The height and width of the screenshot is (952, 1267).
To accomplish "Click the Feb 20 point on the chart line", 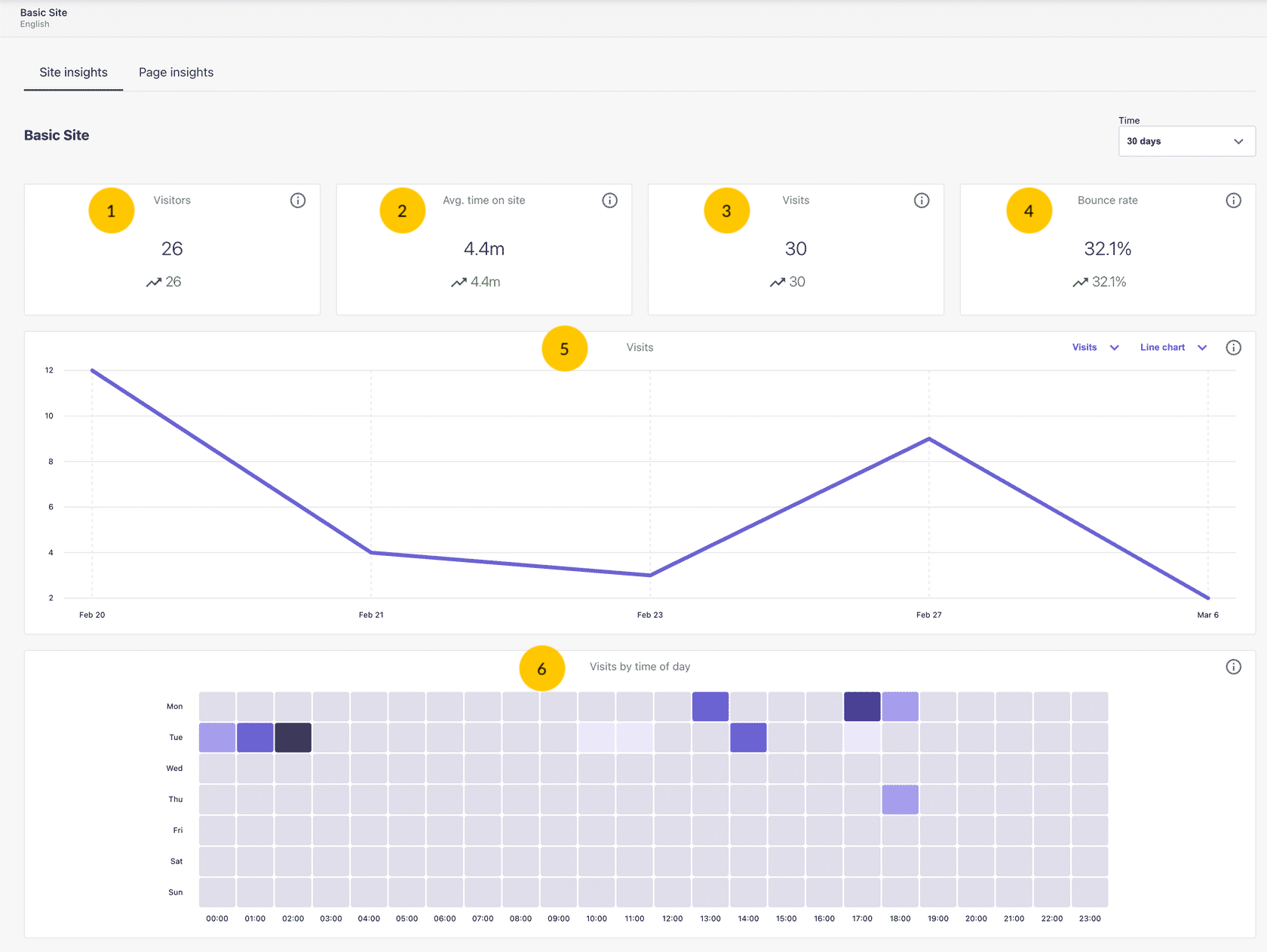I will [92, 370].
